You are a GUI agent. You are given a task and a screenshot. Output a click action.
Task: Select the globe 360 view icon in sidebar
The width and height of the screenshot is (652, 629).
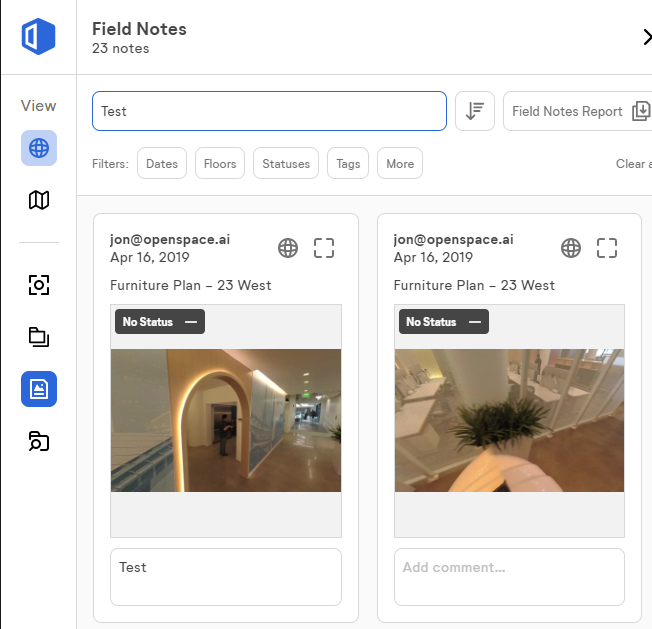(x=39, y=148)
